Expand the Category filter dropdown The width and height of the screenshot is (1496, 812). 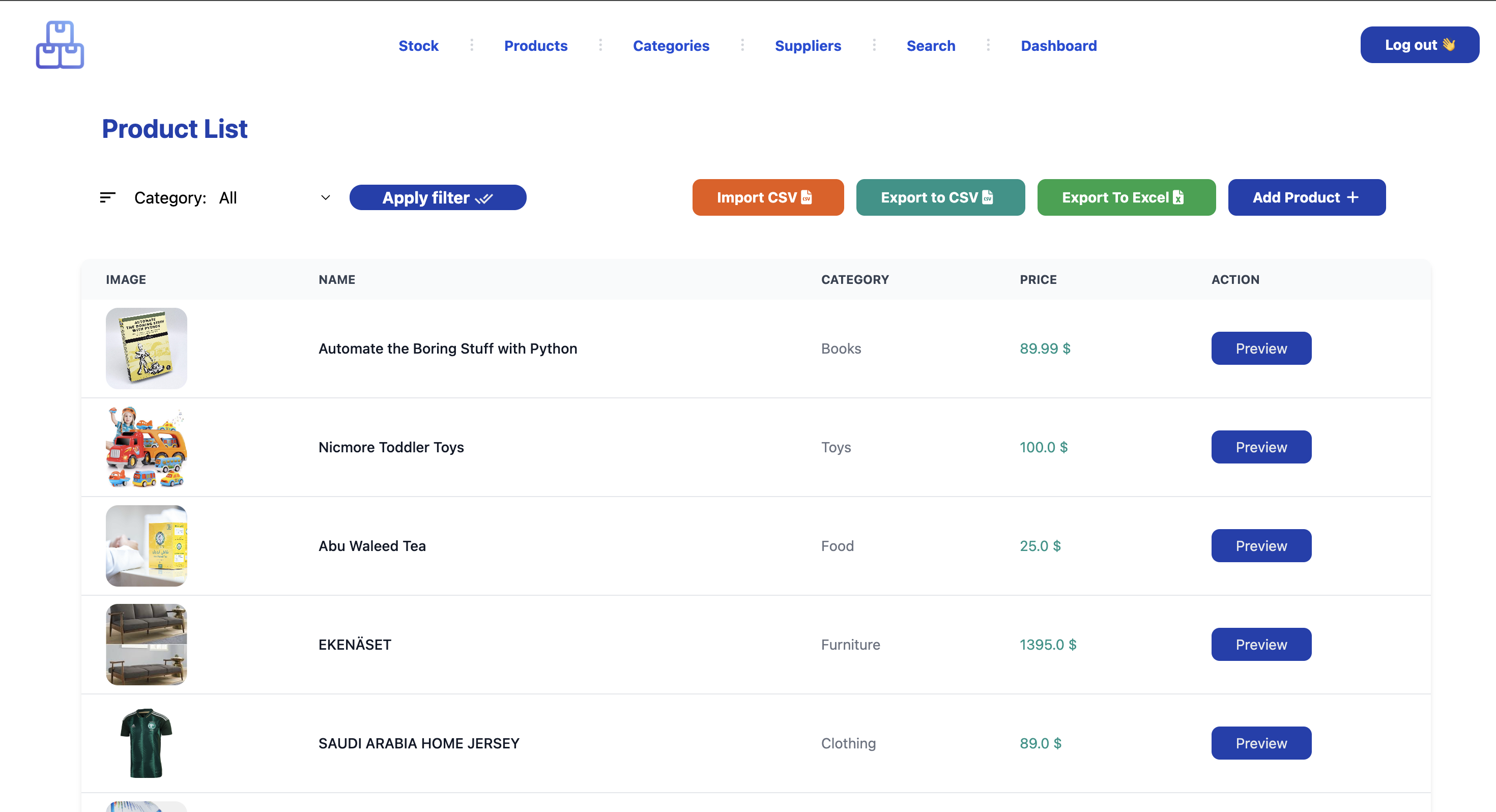(x=274, y=197)
